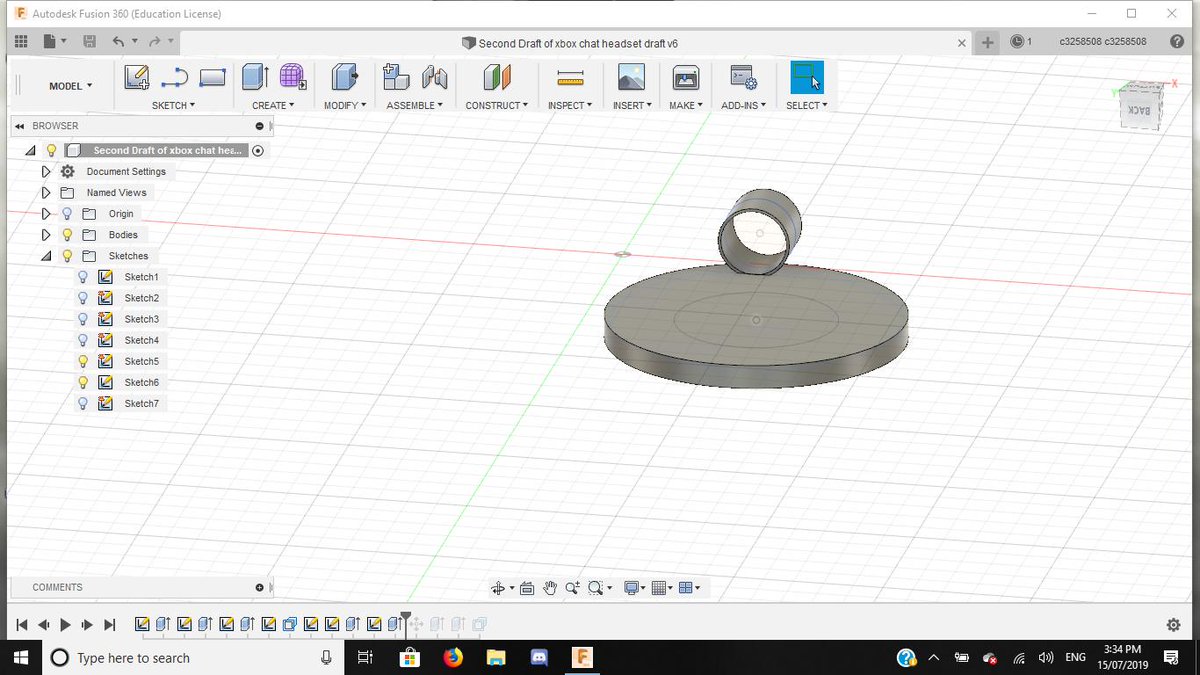Launch the Scripts and Add-Ins icon
Image resolution: width=1200 pixels, height=675 pixels.
tap(743, 78)
